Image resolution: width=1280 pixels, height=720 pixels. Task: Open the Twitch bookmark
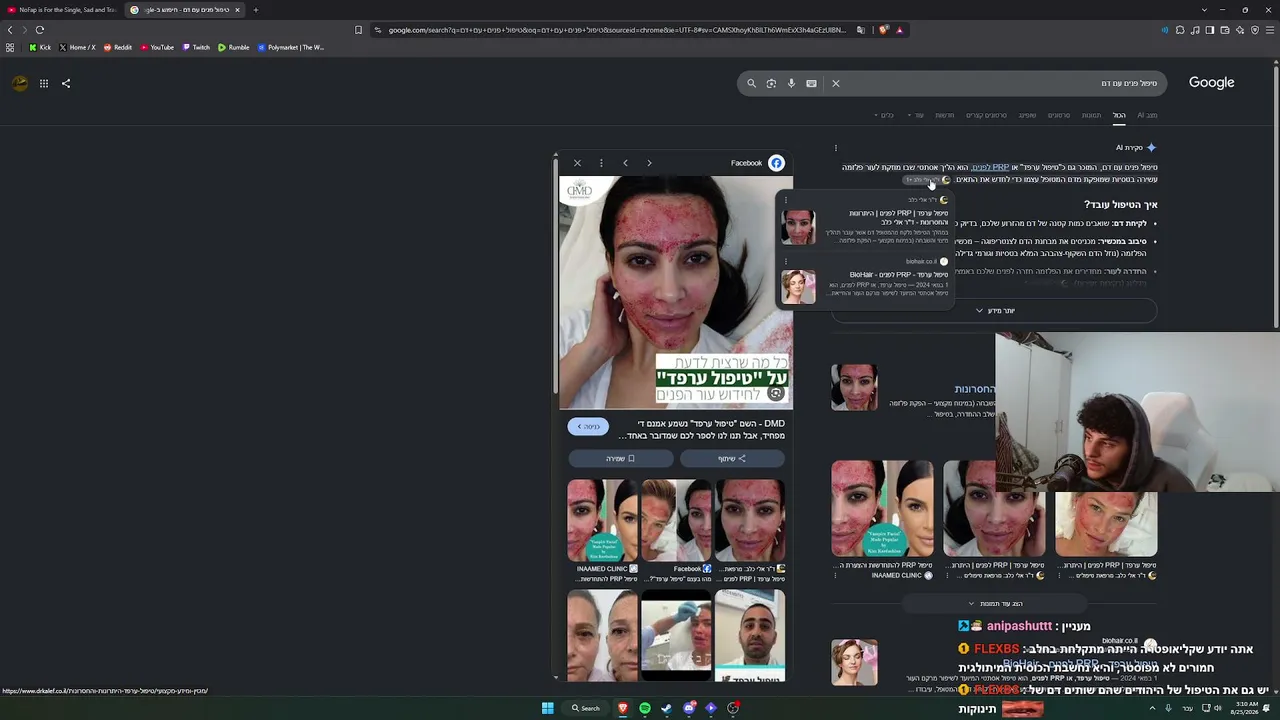click(197, 47)
